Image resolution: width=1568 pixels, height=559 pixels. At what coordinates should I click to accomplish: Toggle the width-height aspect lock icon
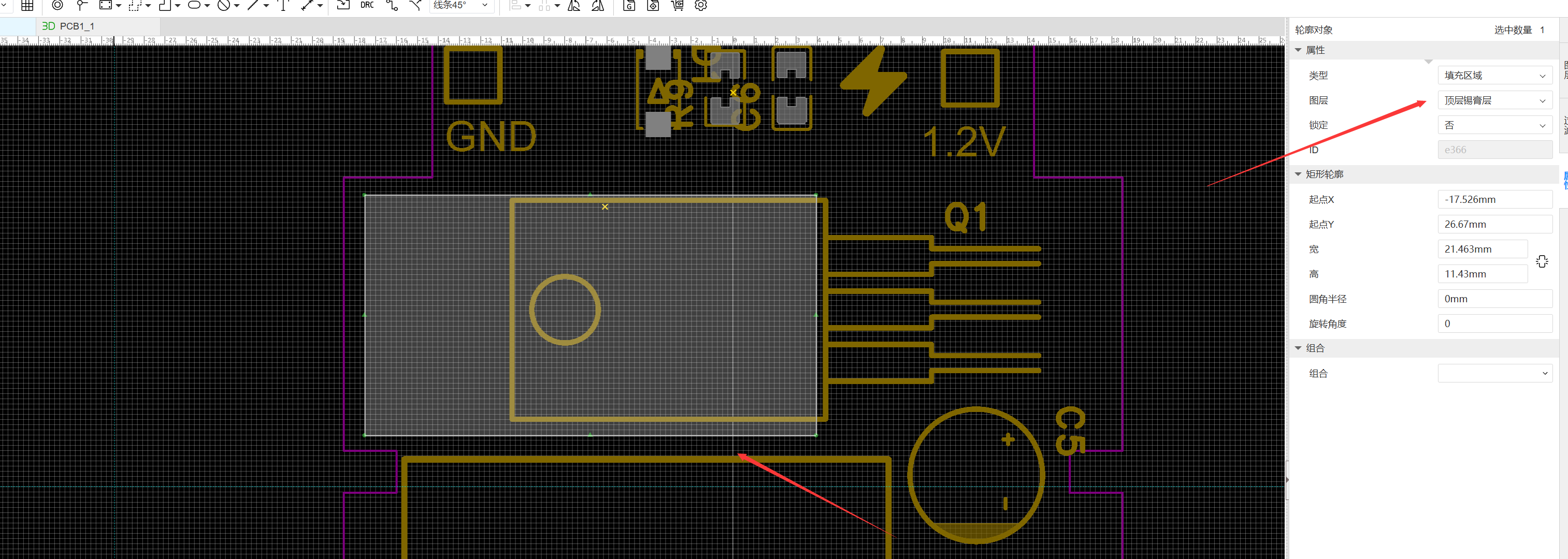click(1541, 261)
